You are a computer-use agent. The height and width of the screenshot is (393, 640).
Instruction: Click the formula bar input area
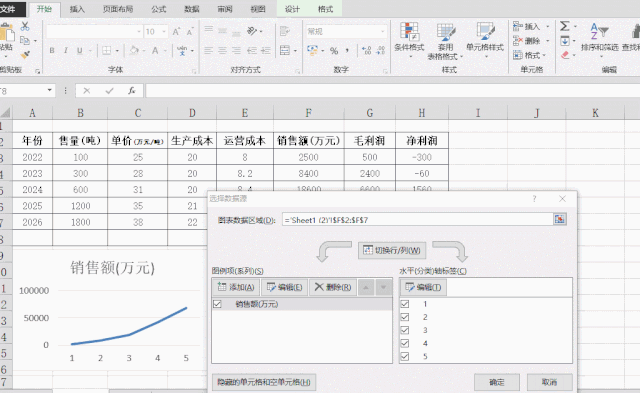(392, 91)
